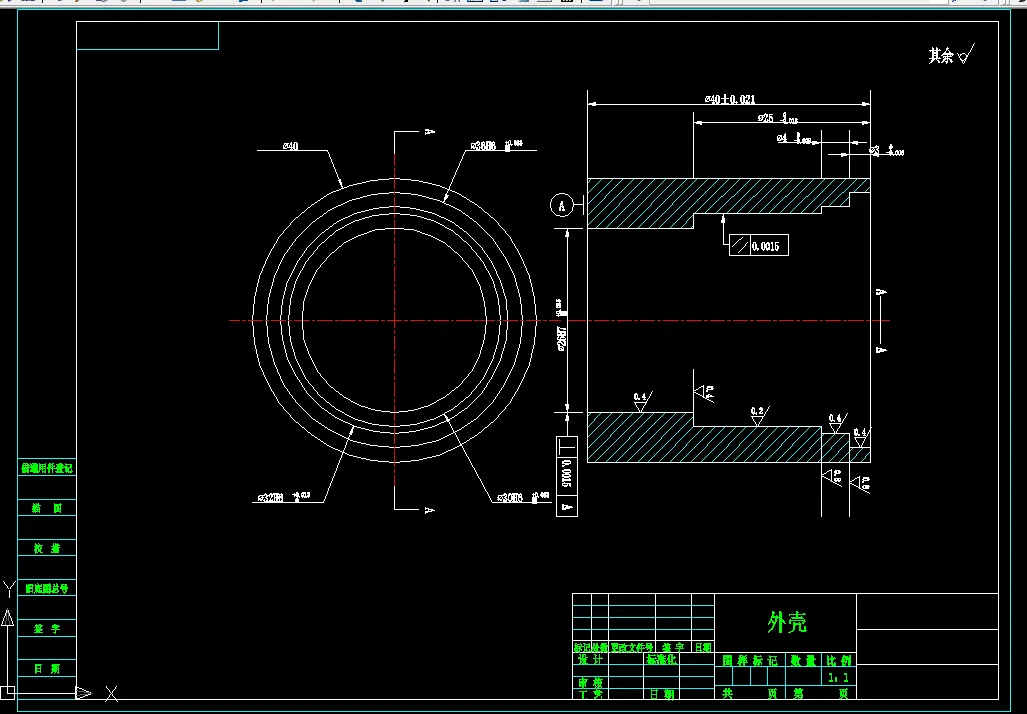The height and width of the screenshot is (714, 1027).
Task: Select the 标准化 label
Action: (x=662, y=660)
